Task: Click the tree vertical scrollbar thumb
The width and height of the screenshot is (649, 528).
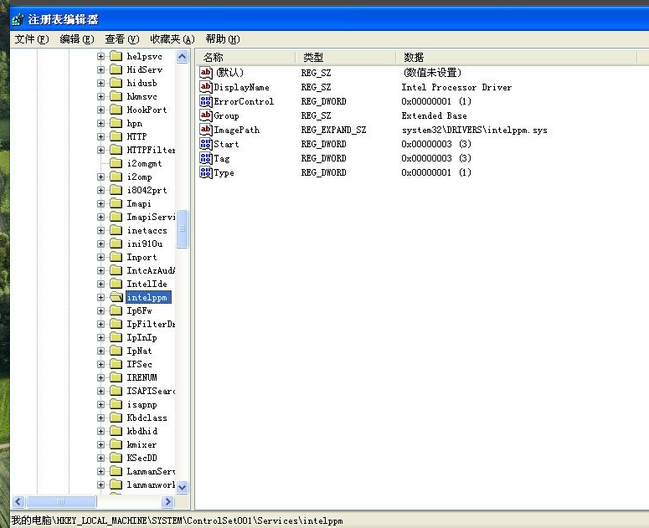Action: (x=182, y=221)
